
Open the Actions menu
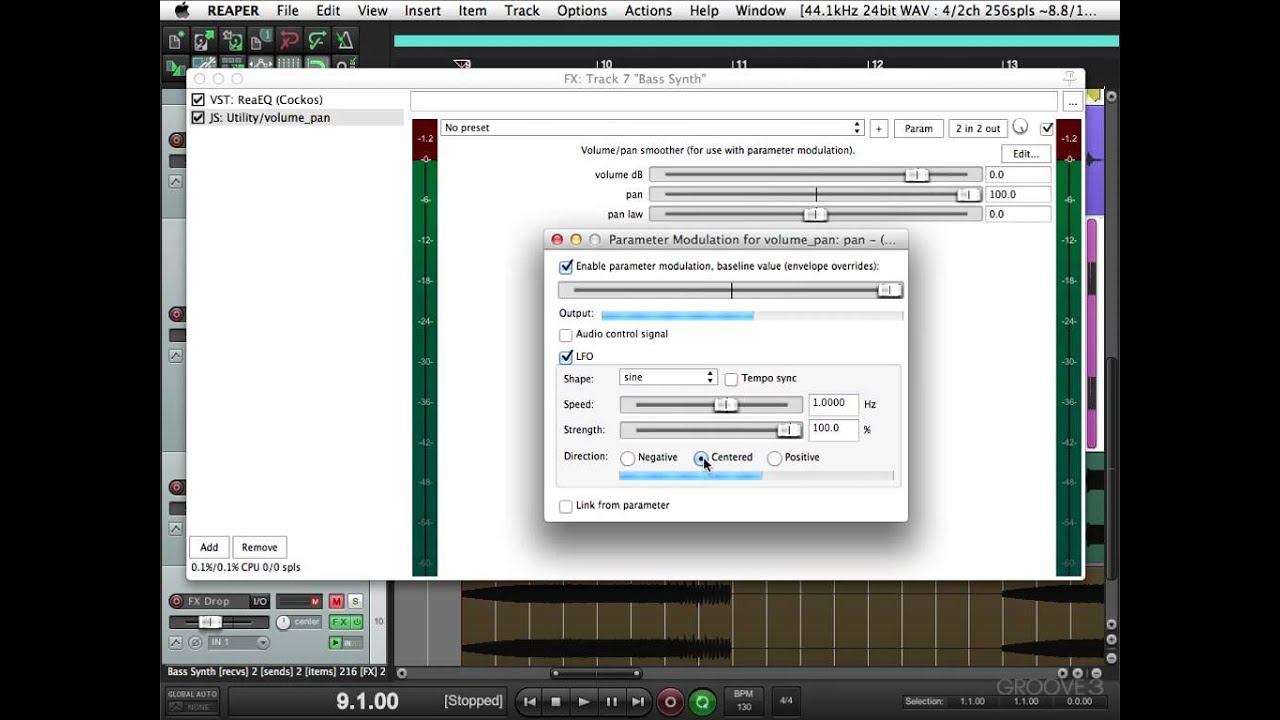tap(648, 11)
